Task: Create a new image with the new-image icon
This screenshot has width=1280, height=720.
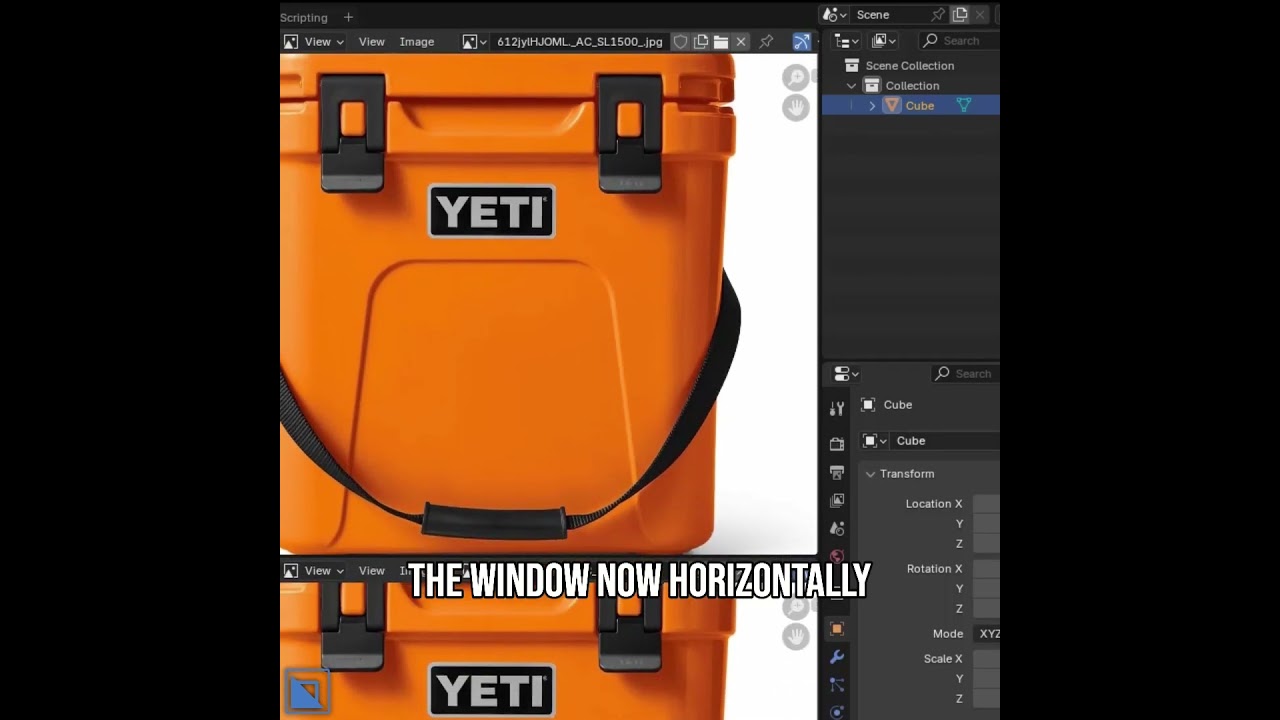Action: pyautogui.click(x=701, y=42)
